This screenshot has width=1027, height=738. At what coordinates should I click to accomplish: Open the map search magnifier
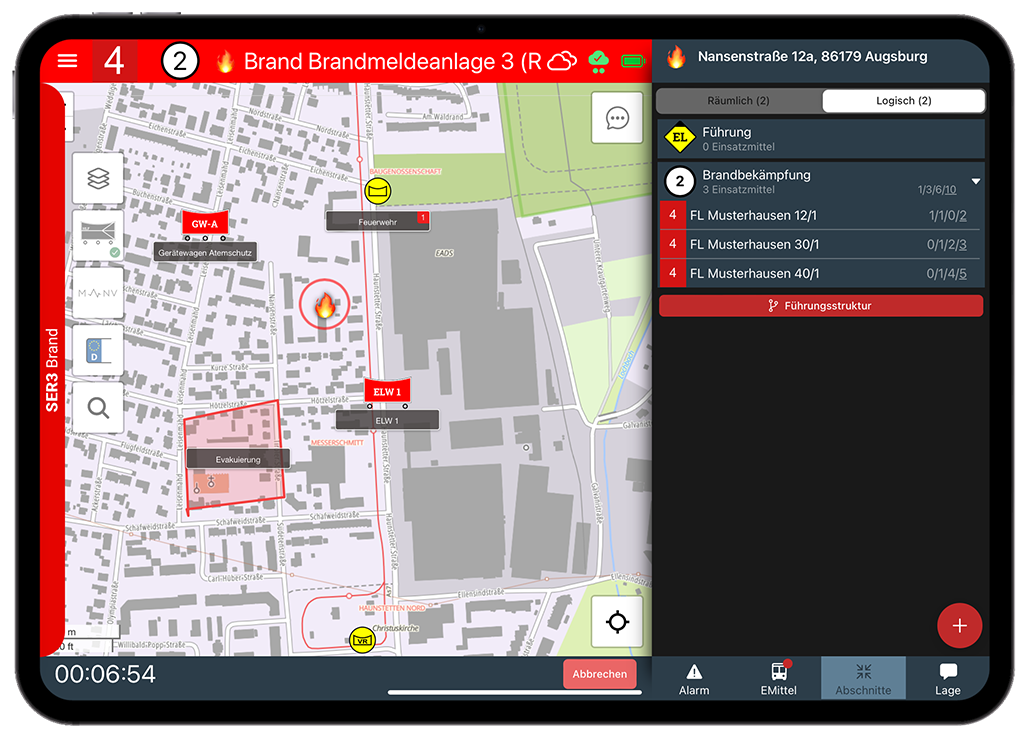click(x=98, y=407)
